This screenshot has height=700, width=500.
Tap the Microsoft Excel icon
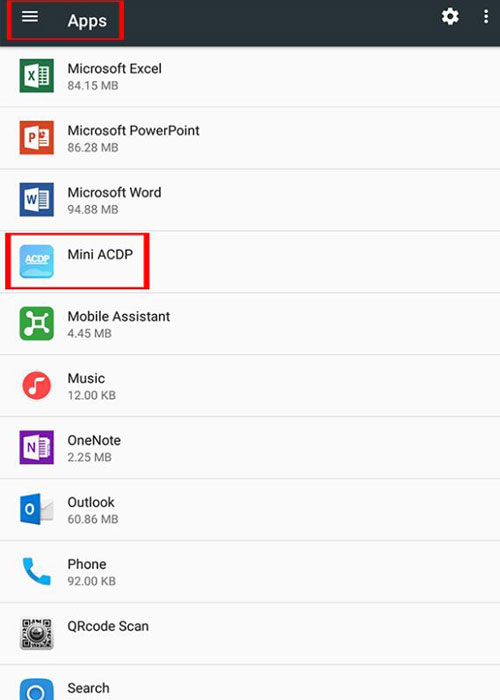pos(37,76)
